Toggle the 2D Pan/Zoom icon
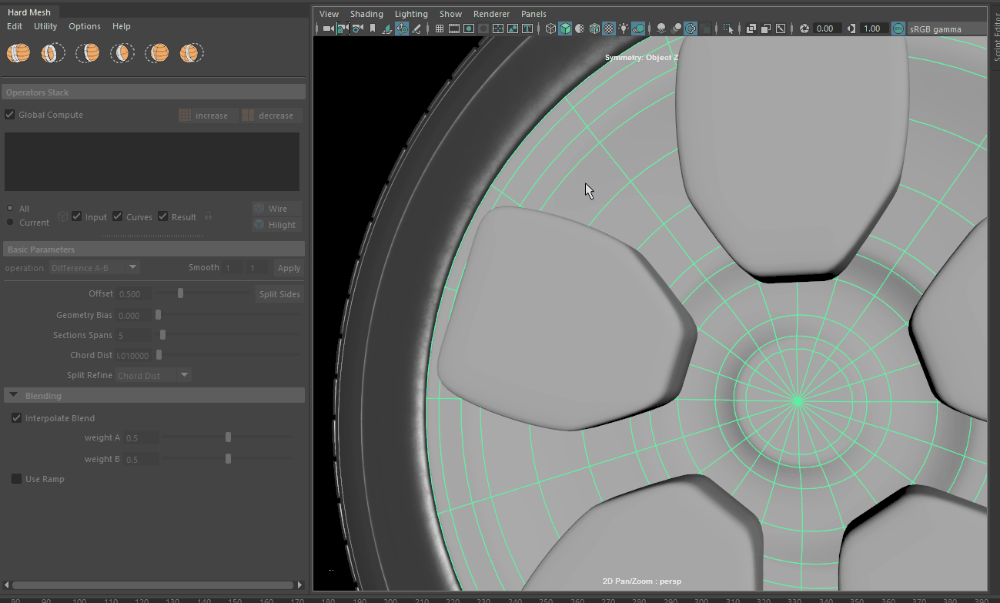Image resolution: width=1000 pixels, height=603 pixels. coord(402,29)
